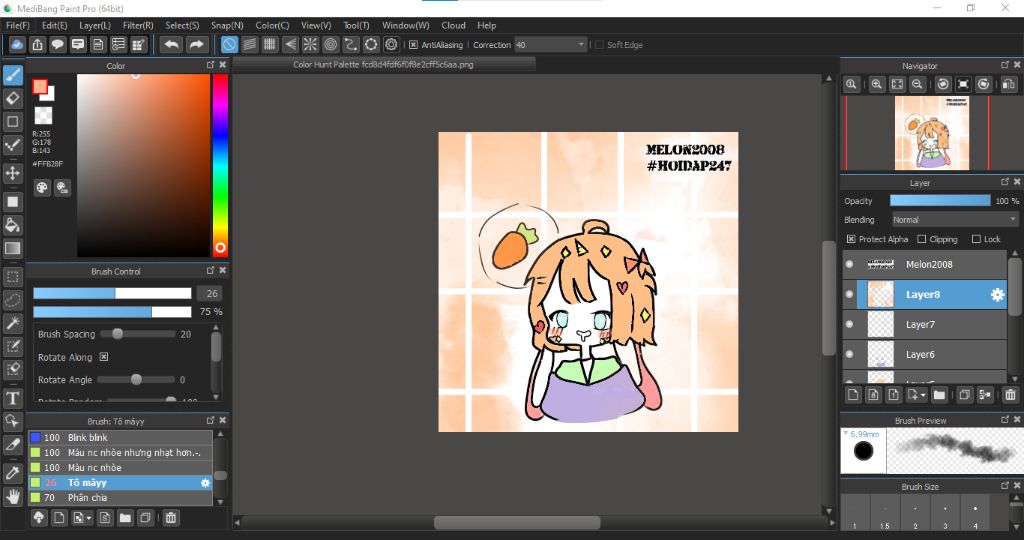Image resolution: width=1024 pixels, height=540 pixels.
Task: Click the Undo arrow
Action: click(x=172, y=44)
